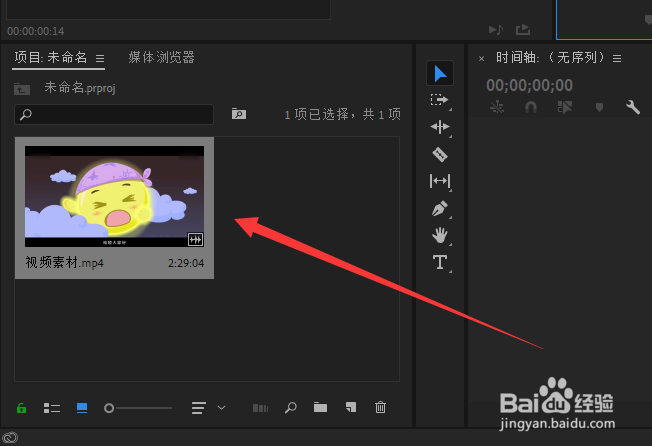Open the timeline panel menu
Screen dimensions: 652x446
point(617,59)
